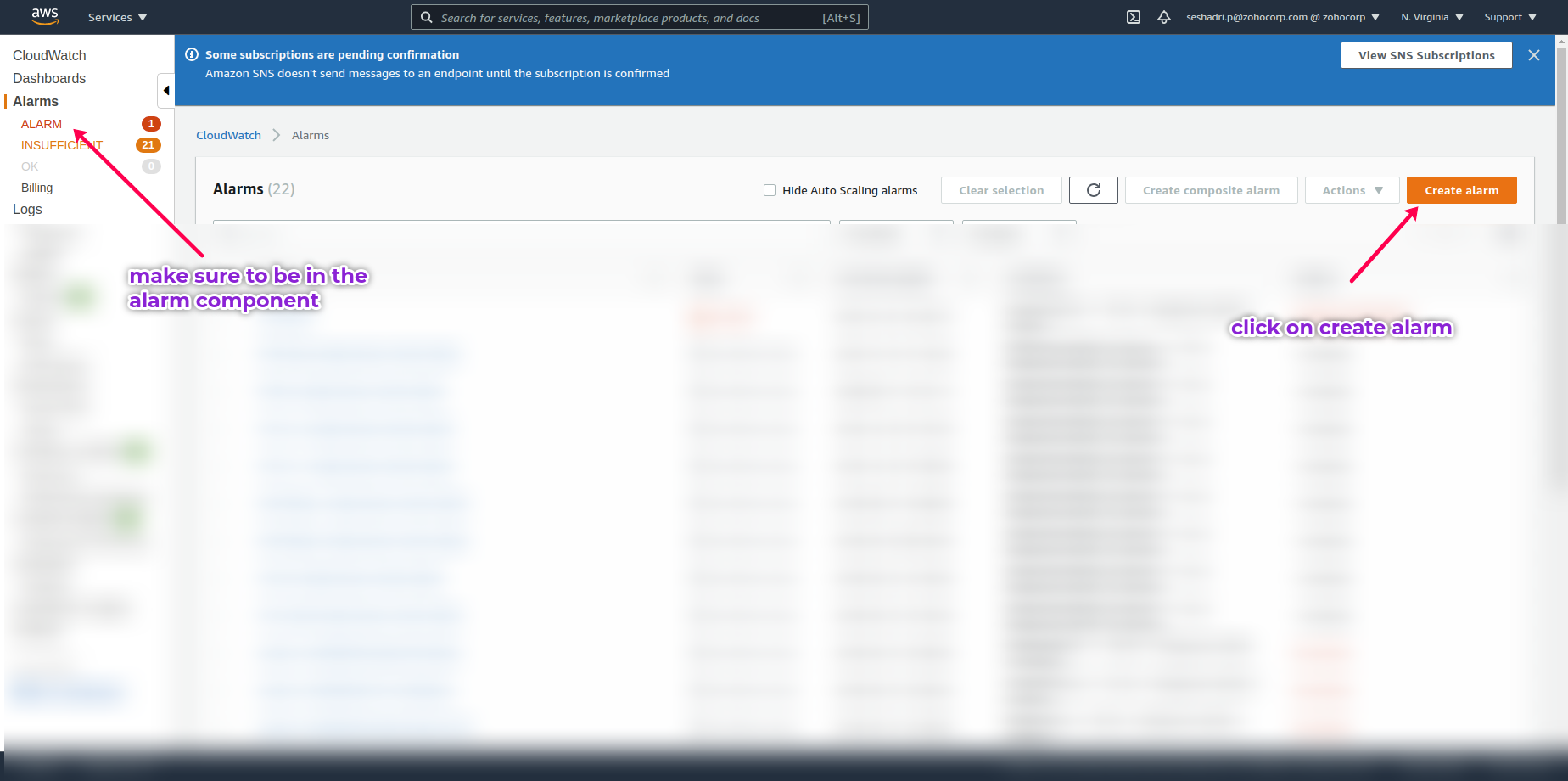Open Logs in the sidebar

point(27,209)
